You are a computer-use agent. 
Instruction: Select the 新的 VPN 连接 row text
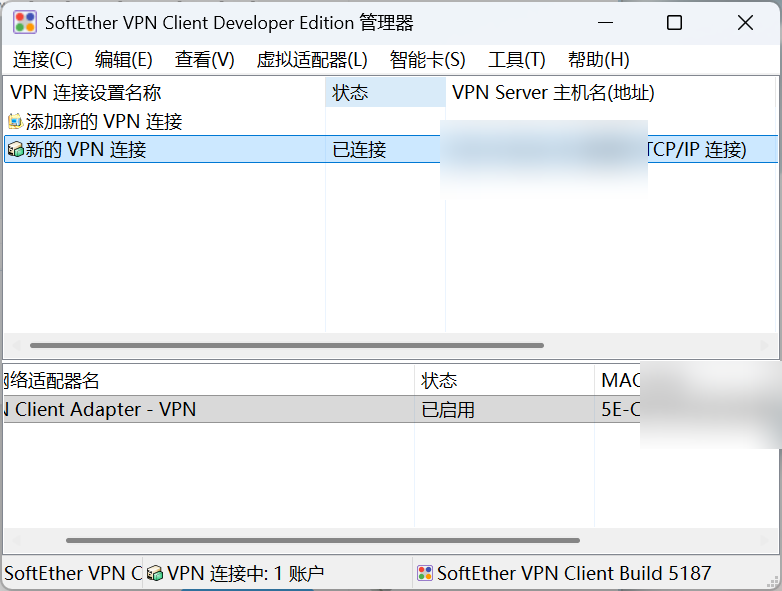(86, 149)
